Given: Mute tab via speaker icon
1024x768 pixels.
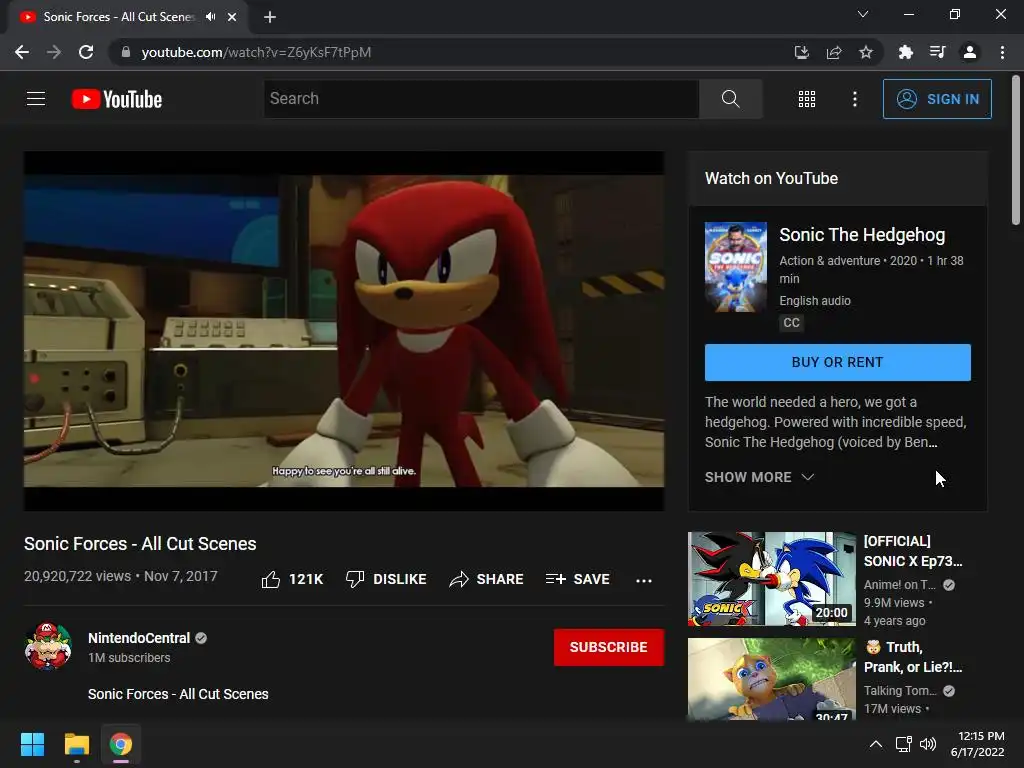Looking at the screenshot, I should click(x=210, y=17).
